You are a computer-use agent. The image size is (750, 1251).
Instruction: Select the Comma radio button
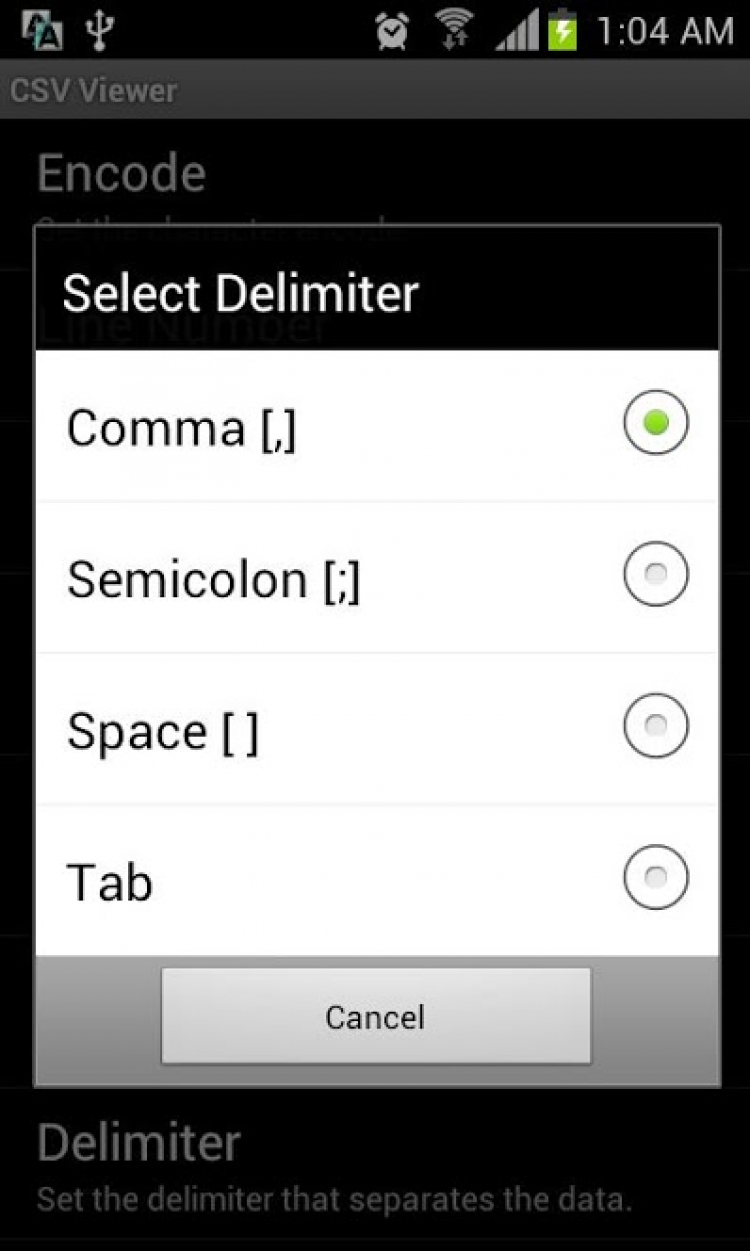pyautogui.click(x=656, y=423)
